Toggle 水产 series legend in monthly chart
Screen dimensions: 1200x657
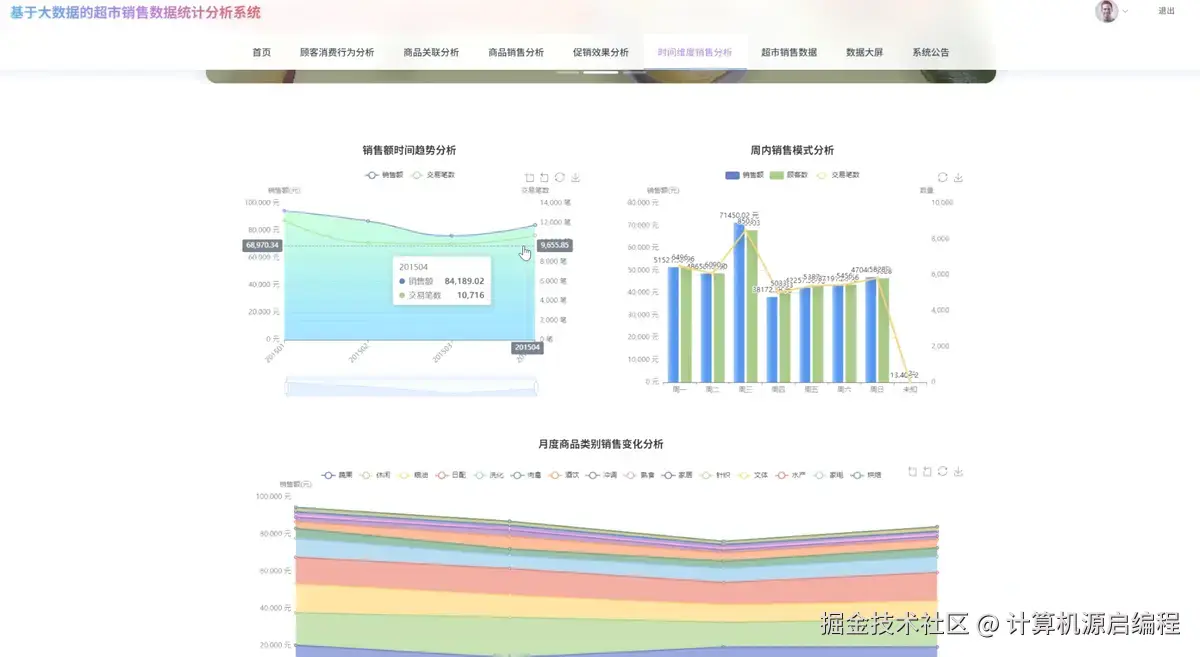click(x=792, y=475)
